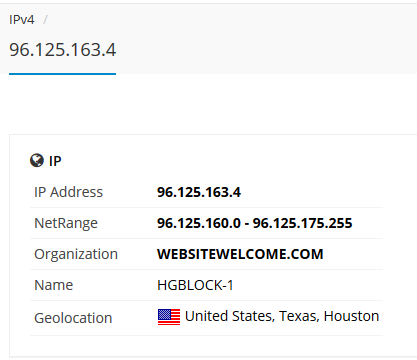The height and width of the screenshot is (360, 417).
Task: Select the bold 96.125.163.4 address value
Action: (x=199, y=192)
